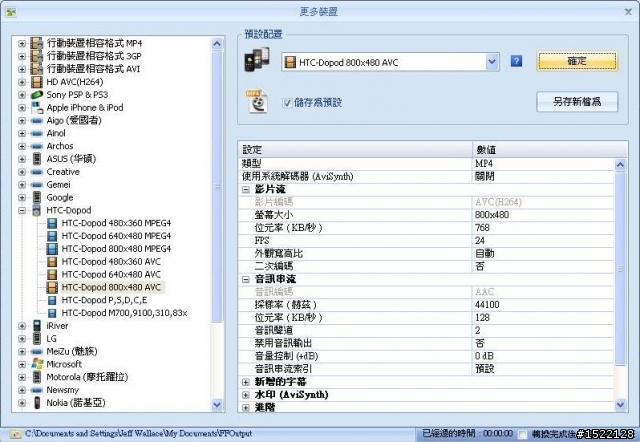Click the HTC-Dopod device icon
640x442 pixels.
click(37, 210)
